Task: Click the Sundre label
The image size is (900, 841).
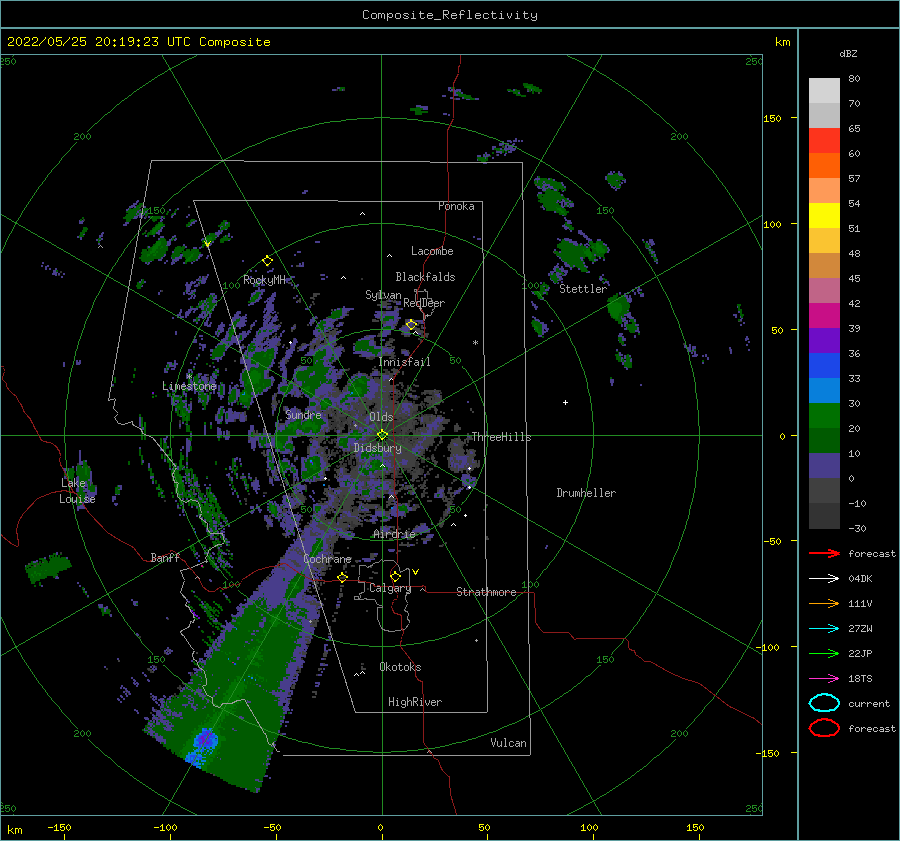Action: pyautogui.click(x=304, y=415)
